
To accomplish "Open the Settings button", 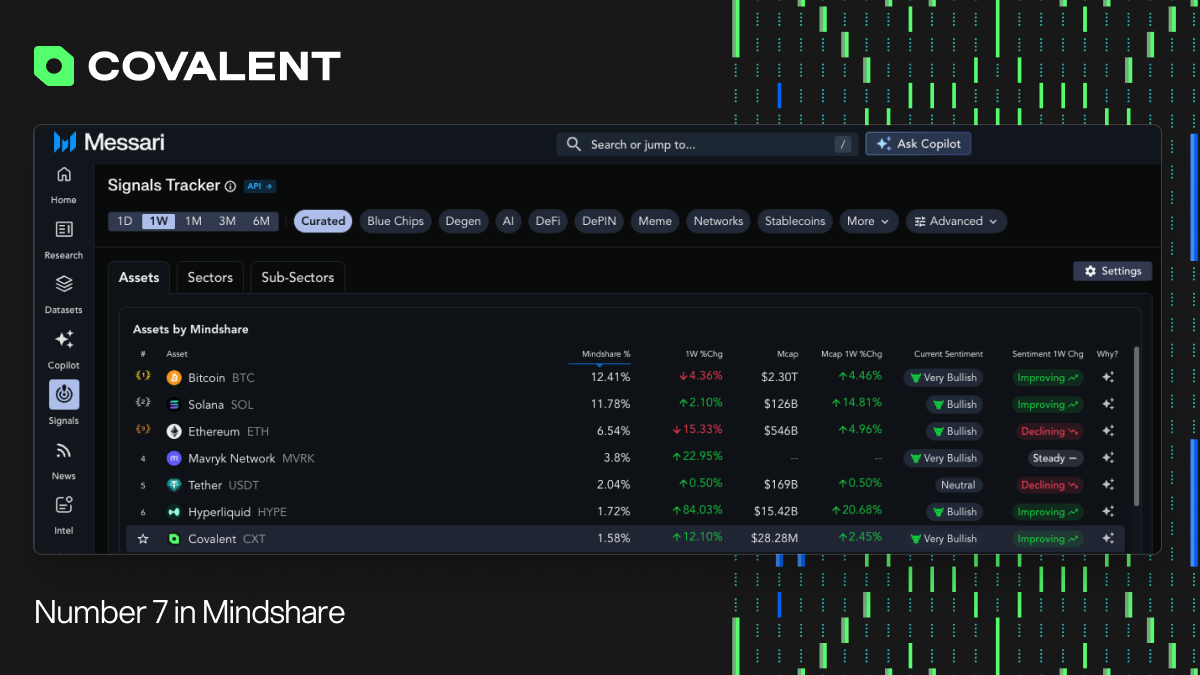I will tap(1112, 271).
